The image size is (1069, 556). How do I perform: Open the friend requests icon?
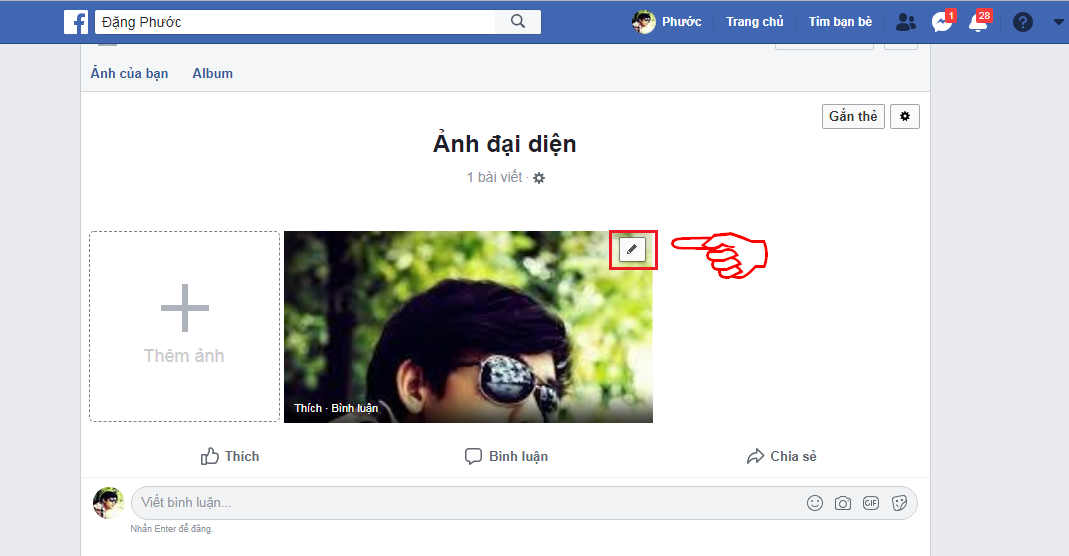(x=905, y=22)
